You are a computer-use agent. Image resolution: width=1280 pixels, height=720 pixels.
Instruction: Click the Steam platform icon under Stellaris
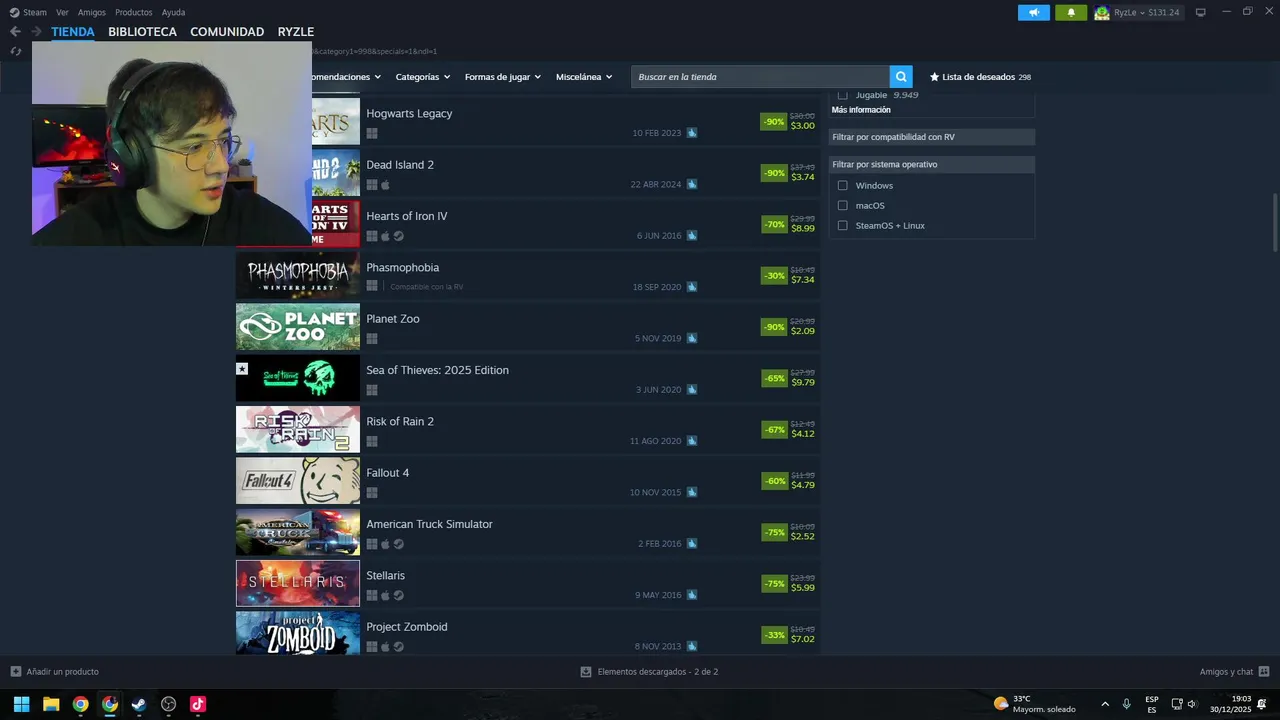(398, 595)
